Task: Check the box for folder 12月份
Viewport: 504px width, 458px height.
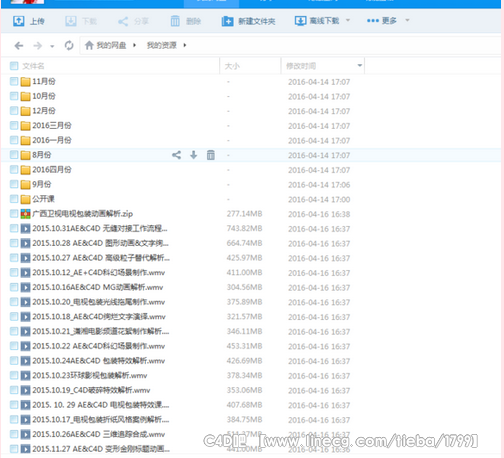Action: click(x=14, y=111)
